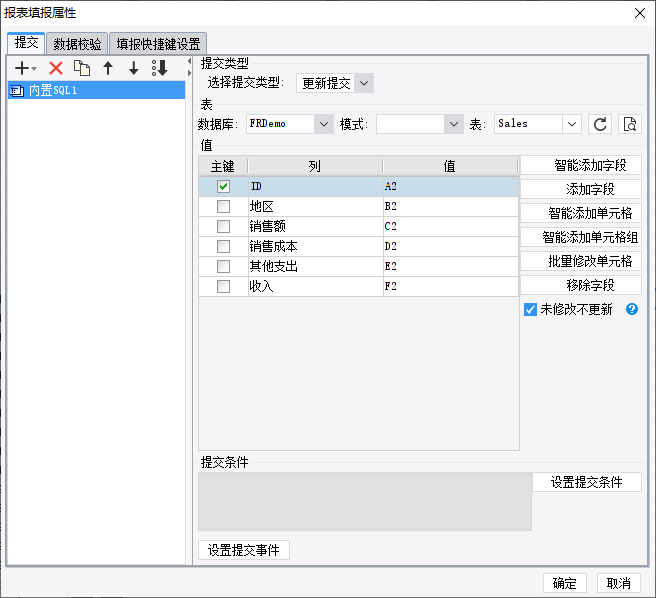
Task: Click the preview table data icon
Action: [x=630, y=124]
